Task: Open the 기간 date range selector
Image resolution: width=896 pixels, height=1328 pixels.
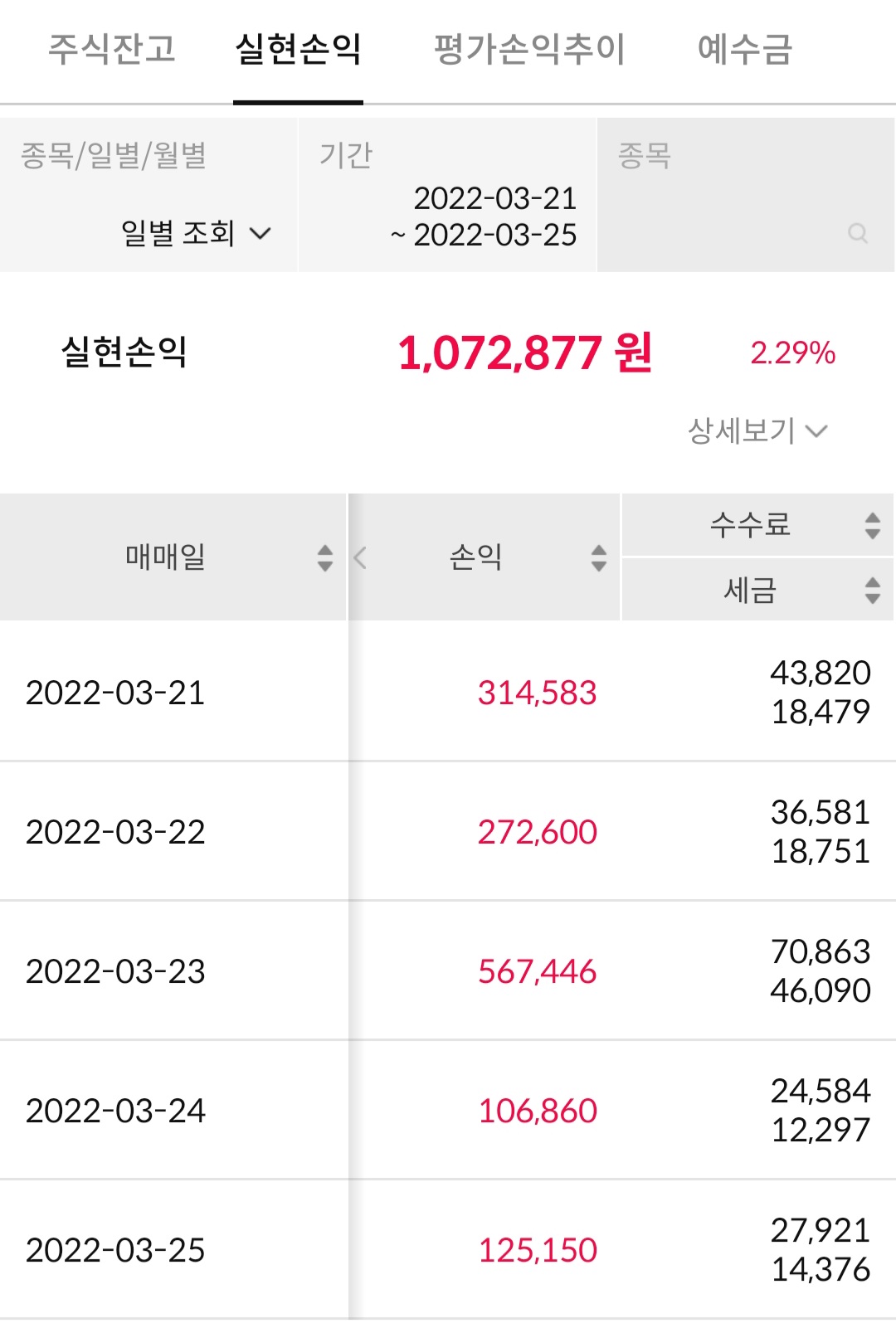Action: (484, 216)
